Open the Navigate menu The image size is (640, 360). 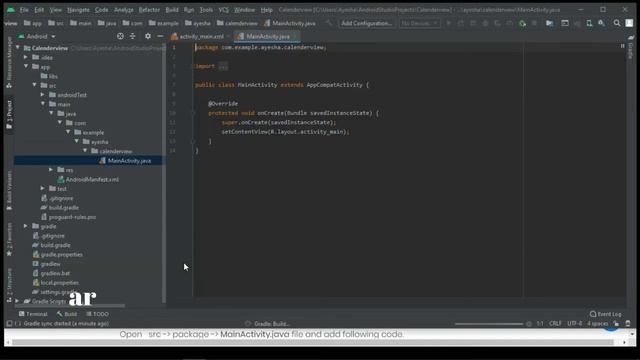pos(78,10)
